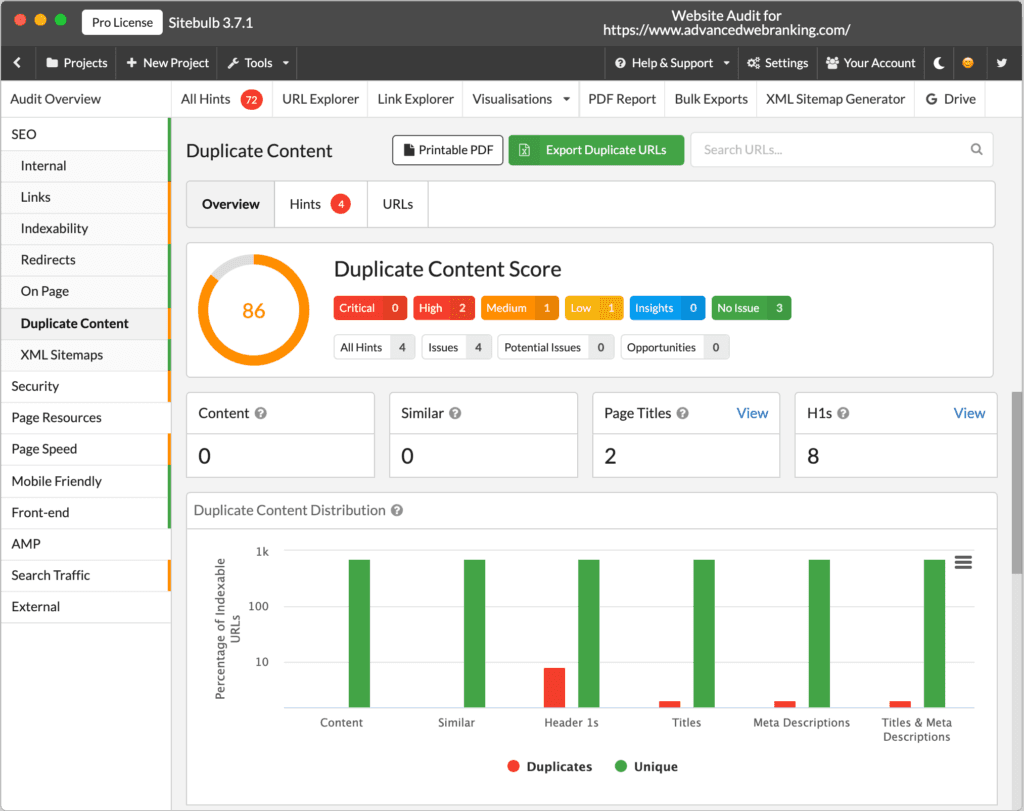Filter by High hints badge
Viewport: 1024px width, 811px height.
[x=443, y=308]
